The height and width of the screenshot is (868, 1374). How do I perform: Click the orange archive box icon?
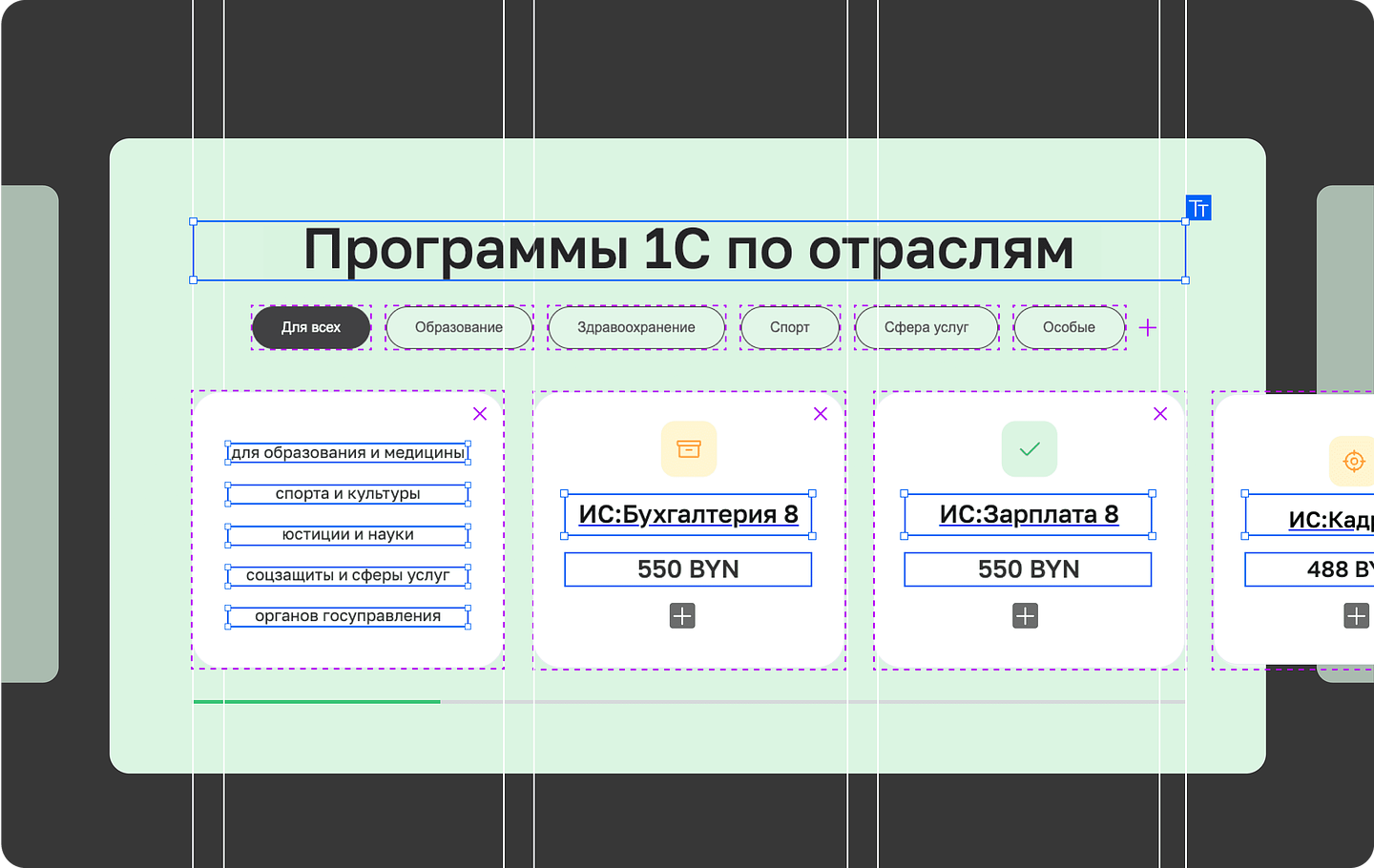pos(689,448)
